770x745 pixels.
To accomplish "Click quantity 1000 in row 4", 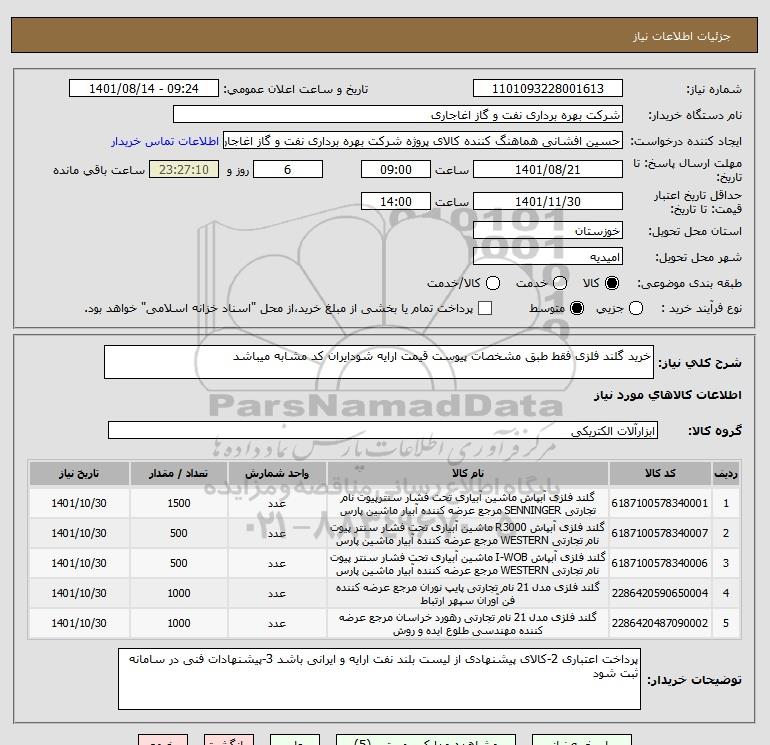I will [x=179, y=593].
